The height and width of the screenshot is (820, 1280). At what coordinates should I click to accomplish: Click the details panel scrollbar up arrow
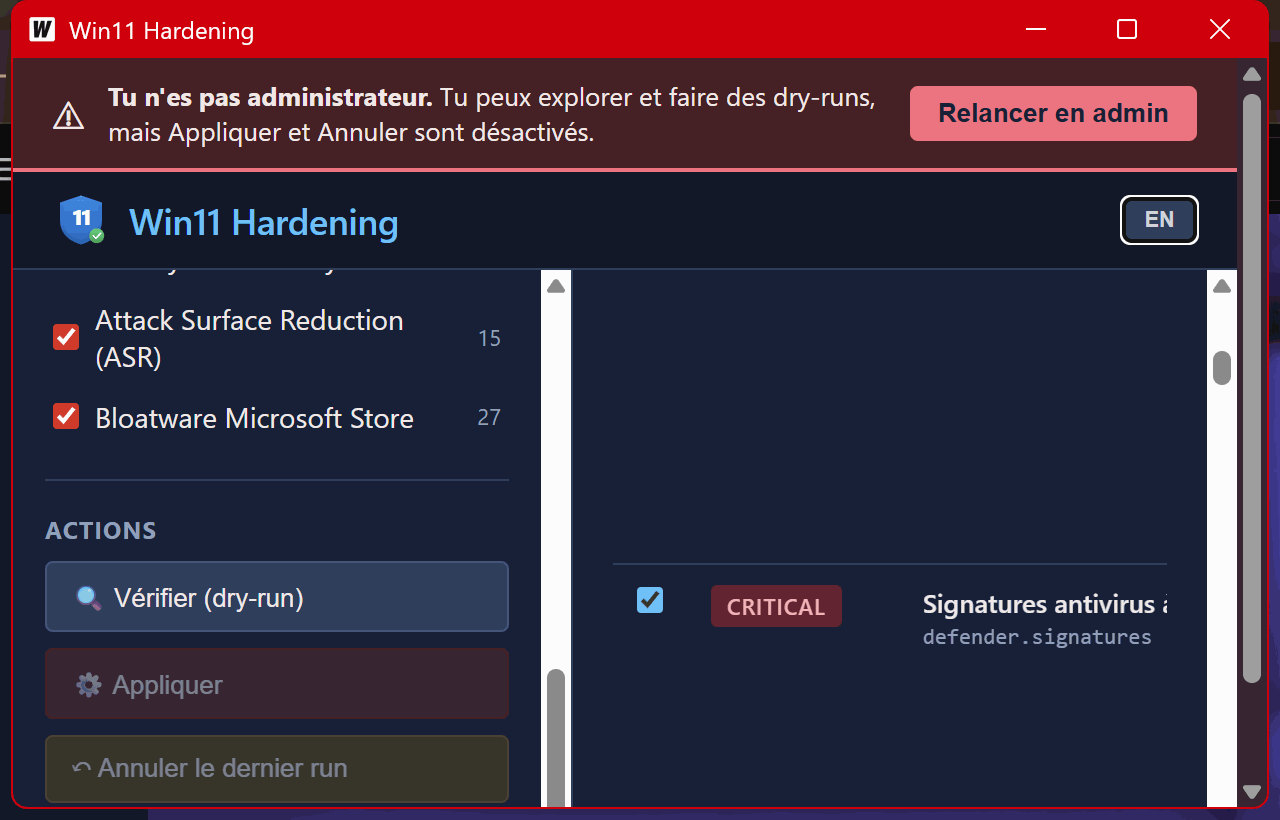point(1222,287)
